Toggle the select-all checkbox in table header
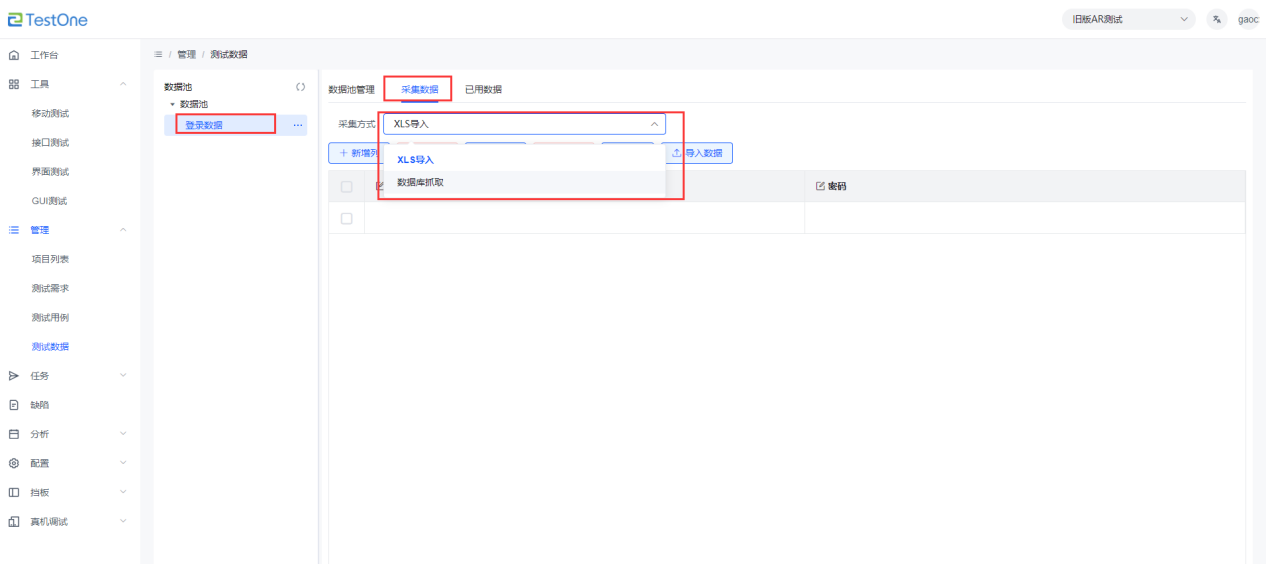The image size is (1266, 564). tap(347, 186)
